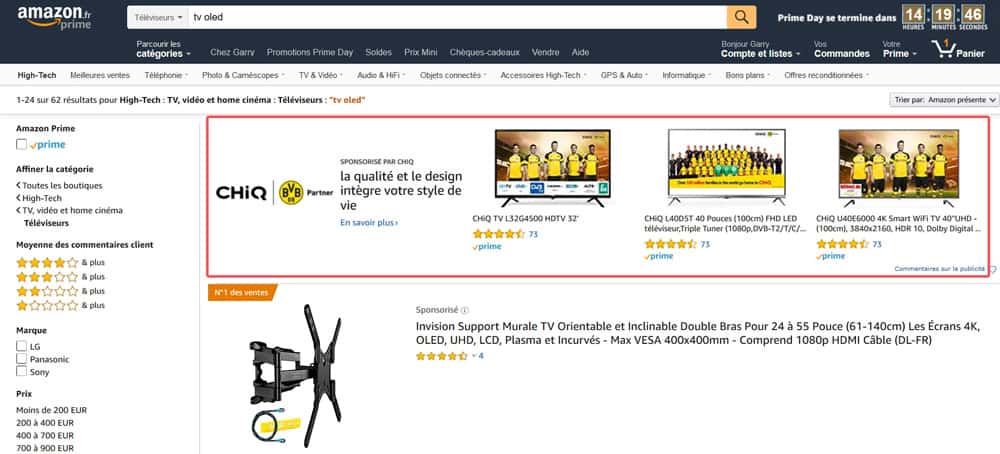The width and height of the screenshot is (1000, 454).
Task: Check the LG brand checkbox
Action: click(x=22, y=346)
